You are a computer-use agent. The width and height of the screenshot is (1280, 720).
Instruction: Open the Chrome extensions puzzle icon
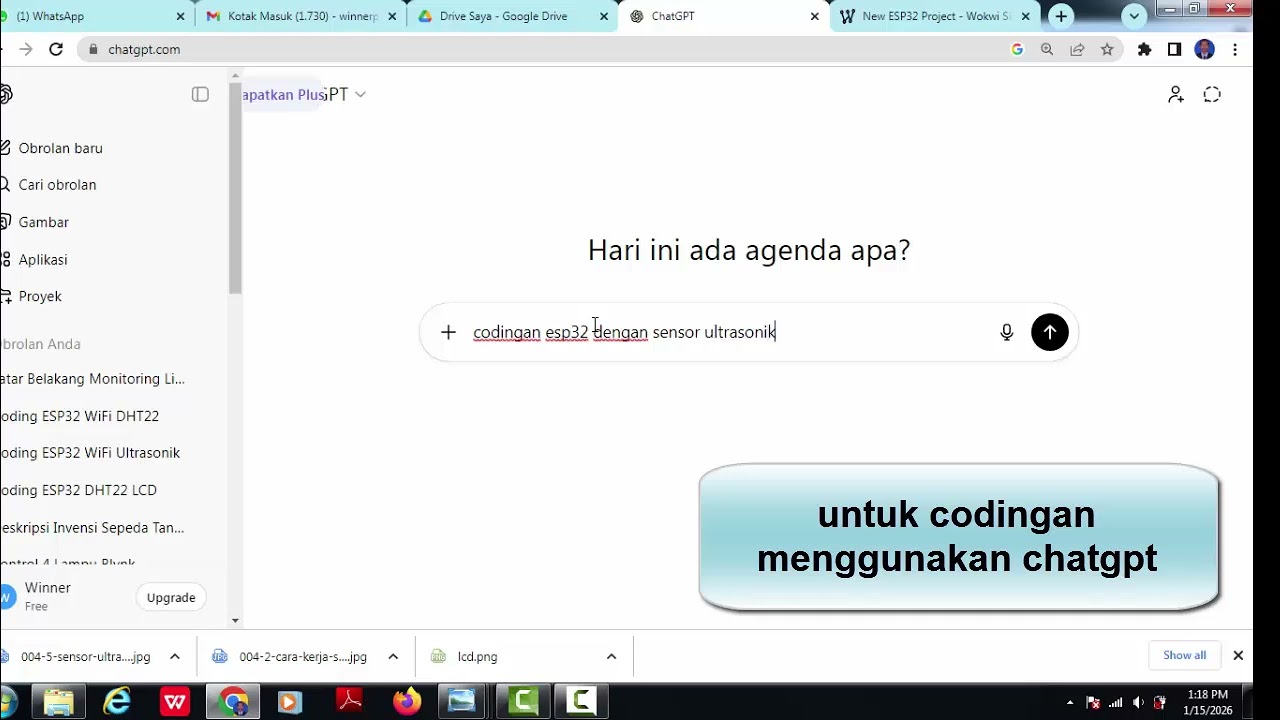1145,49
